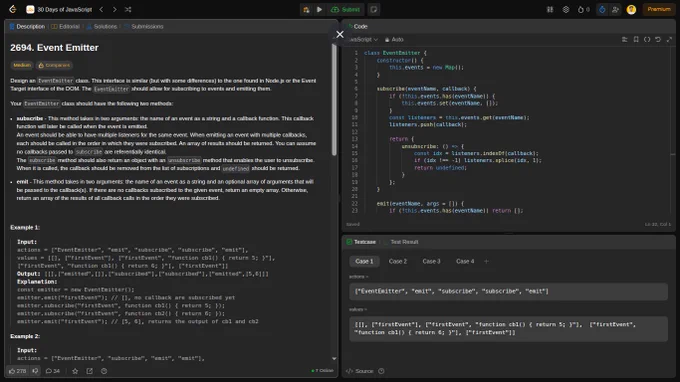Click the Online users status indicator
The width and height of the screenshot is (680, 382).
[x=322, y=371]
